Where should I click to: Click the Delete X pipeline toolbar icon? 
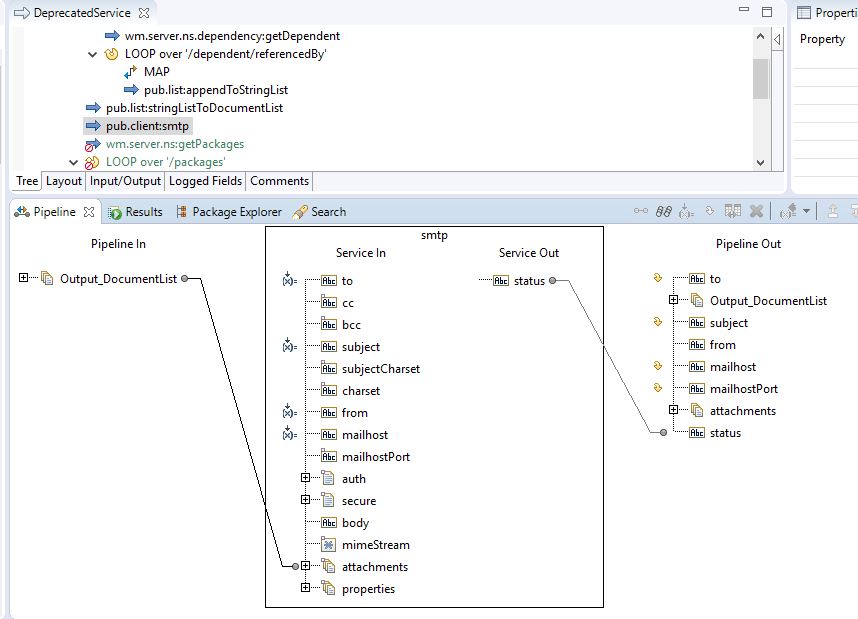click(x=756, y=211)
